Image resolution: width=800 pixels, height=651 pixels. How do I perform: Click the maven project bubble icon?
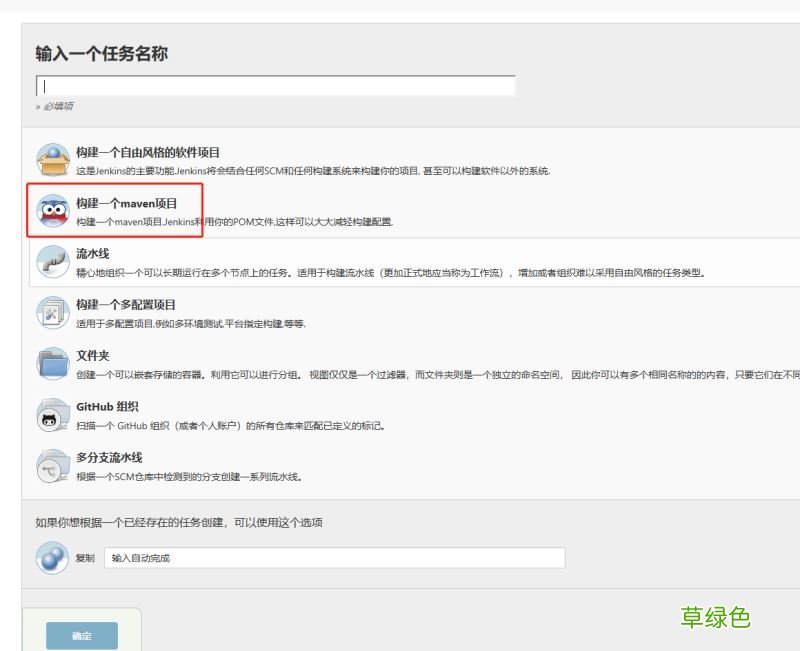coord(52,210)
